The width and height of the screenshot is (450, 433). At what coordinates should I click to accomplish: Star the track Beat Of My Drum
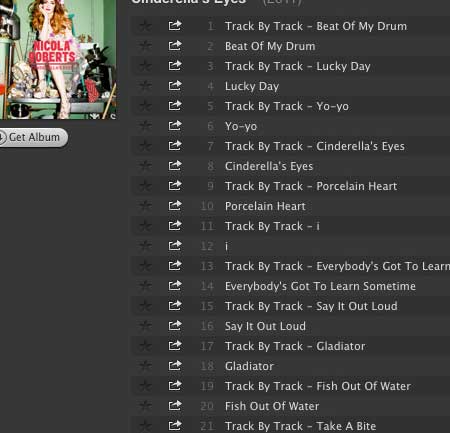[145, 46]
